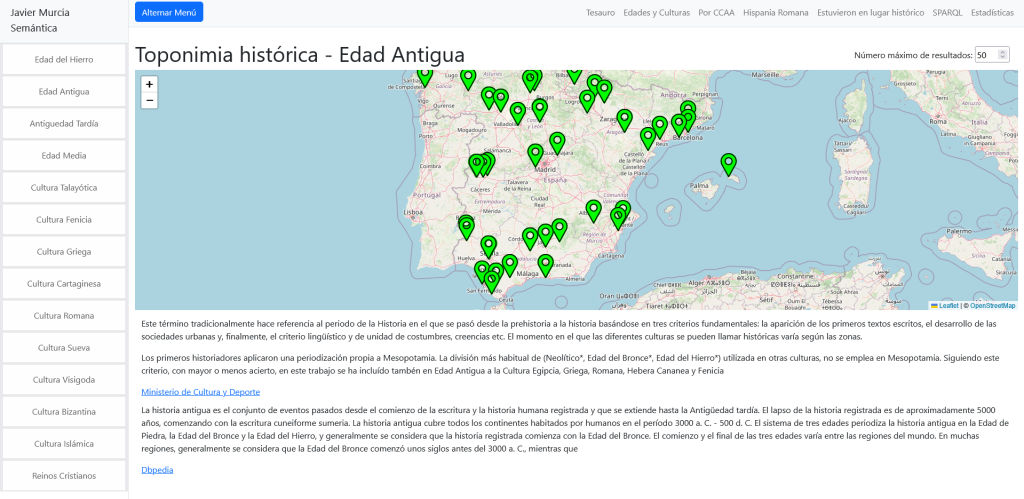Screen dimensions: 1024x499
Task: Select the green marker just above Madrid
Action: (536, 154)
